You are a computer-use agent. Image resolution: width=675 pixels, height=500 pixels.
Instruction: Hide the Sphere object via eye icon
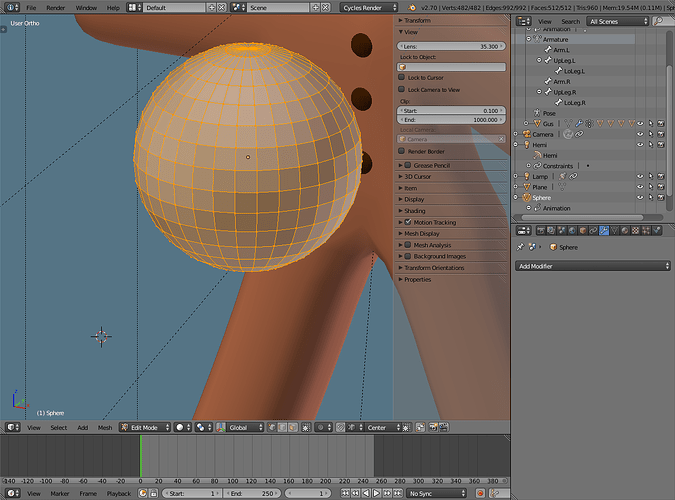pos(640,198)
